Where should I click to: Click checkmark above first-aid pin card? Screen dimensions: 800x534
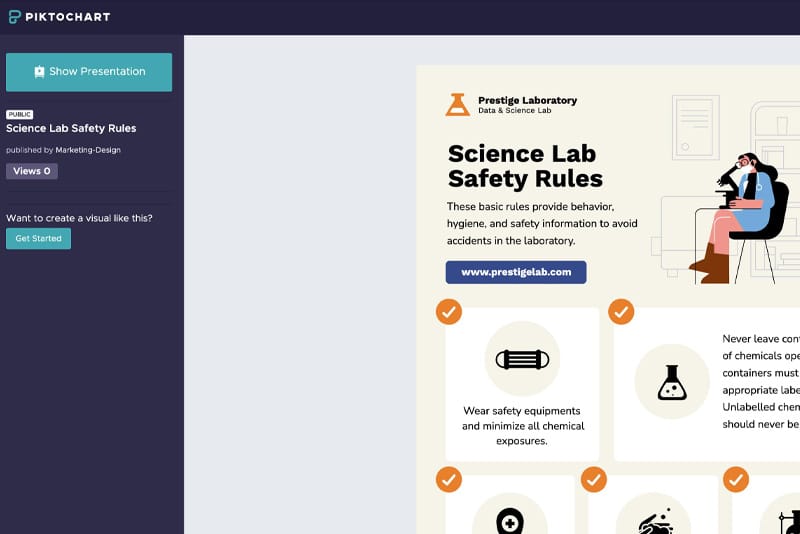(x=449, y=479)
